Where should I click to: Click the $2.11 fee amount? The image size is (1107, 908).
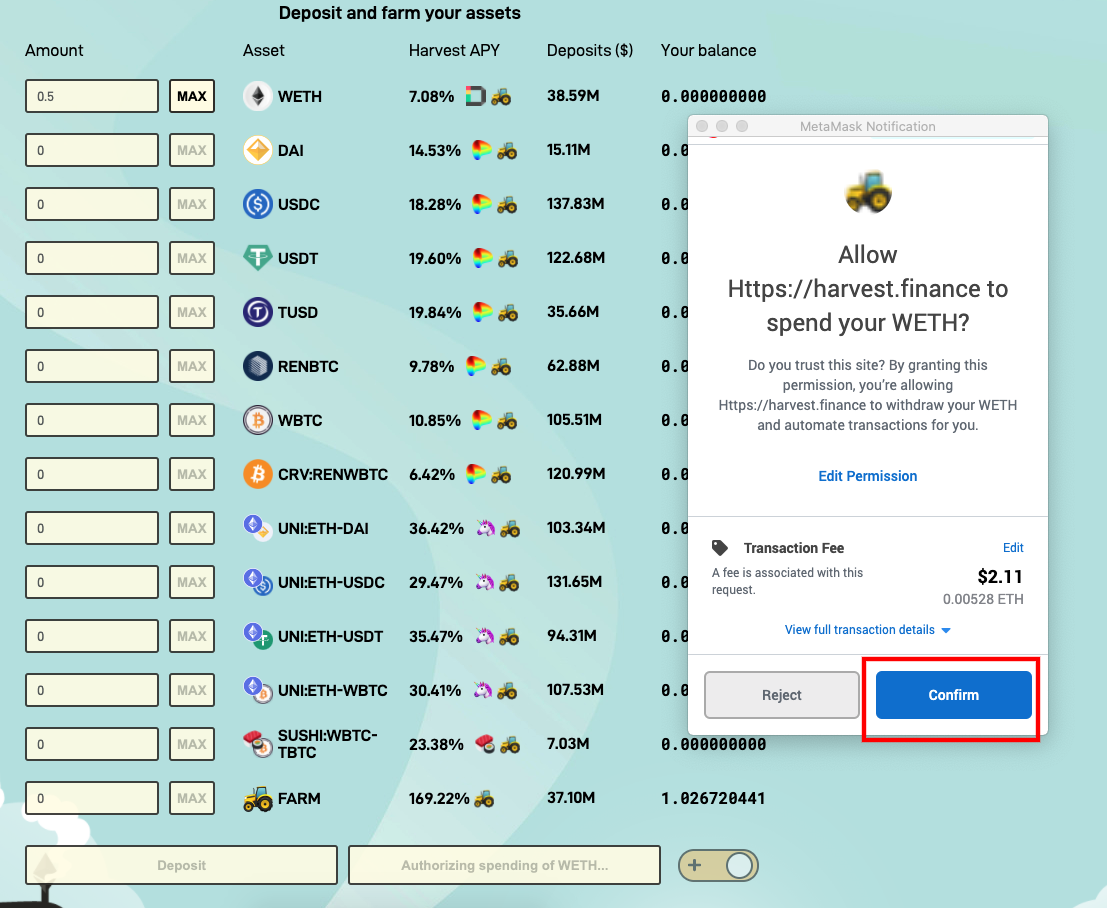coord(1000,577)
